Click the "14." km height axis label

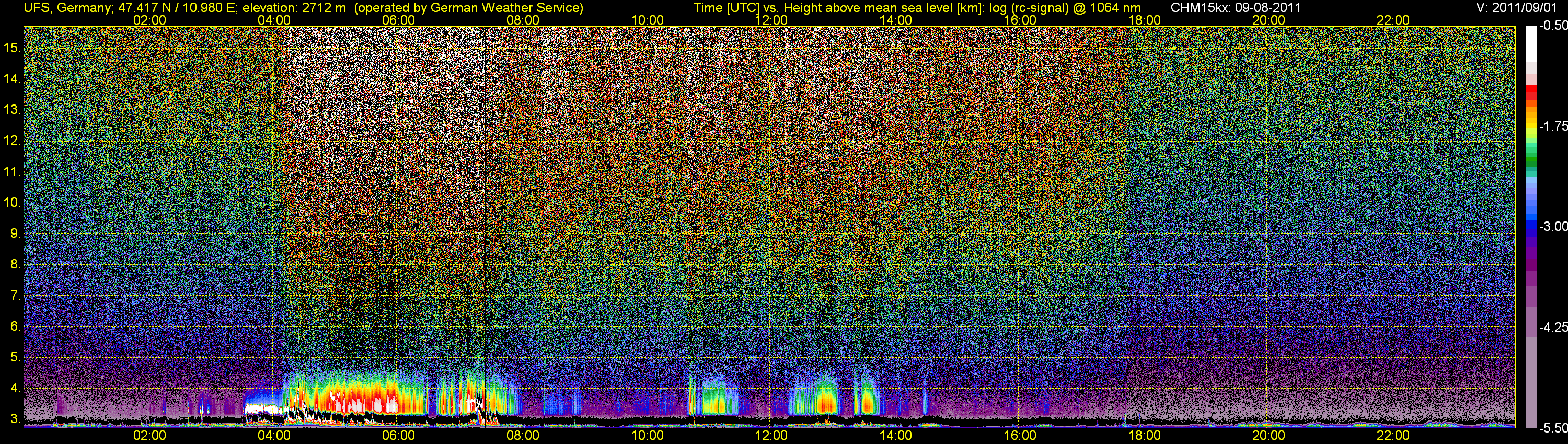(x=13, y=78)
